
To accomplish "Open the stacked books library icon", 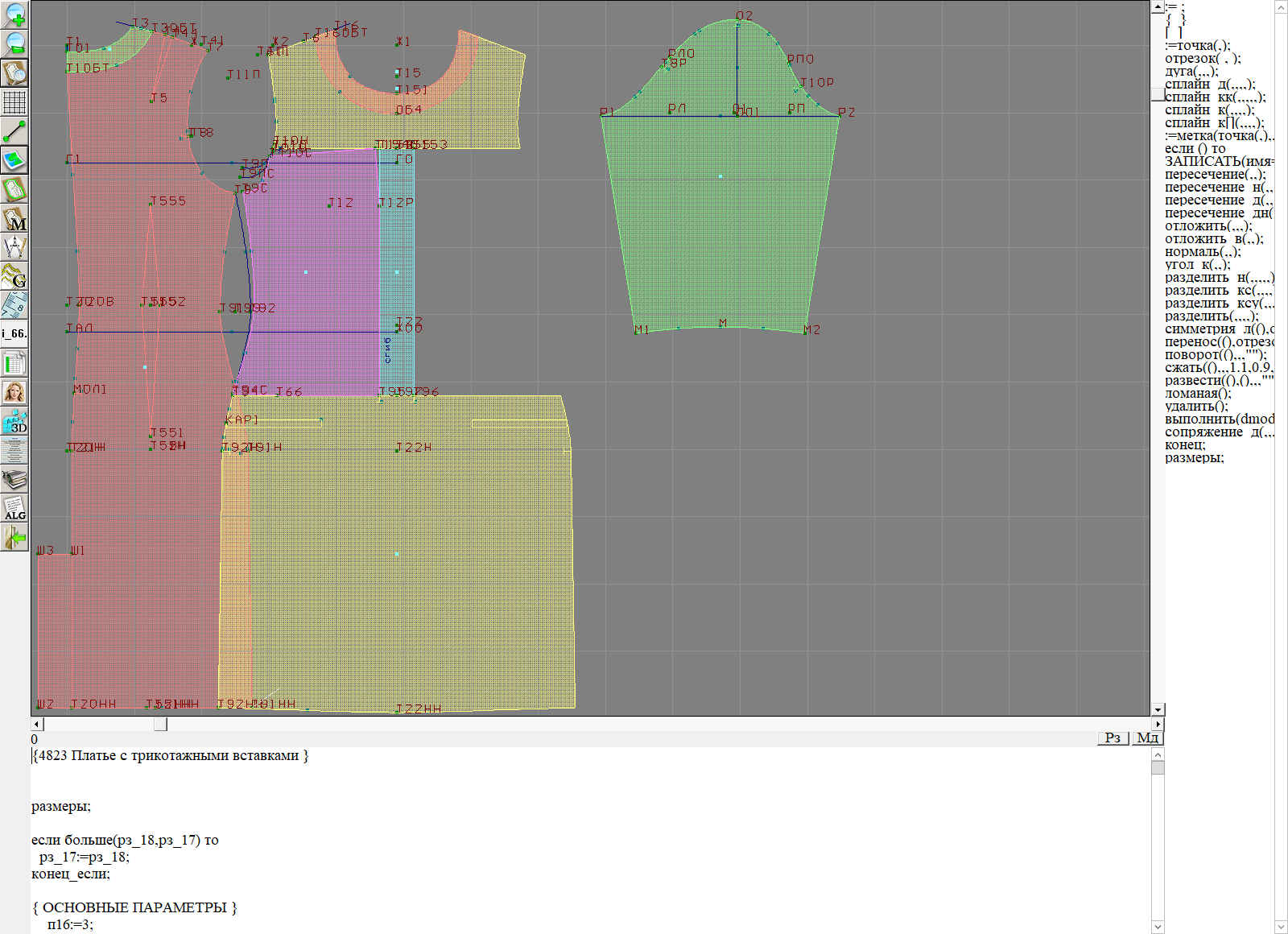I will (14, 480).
